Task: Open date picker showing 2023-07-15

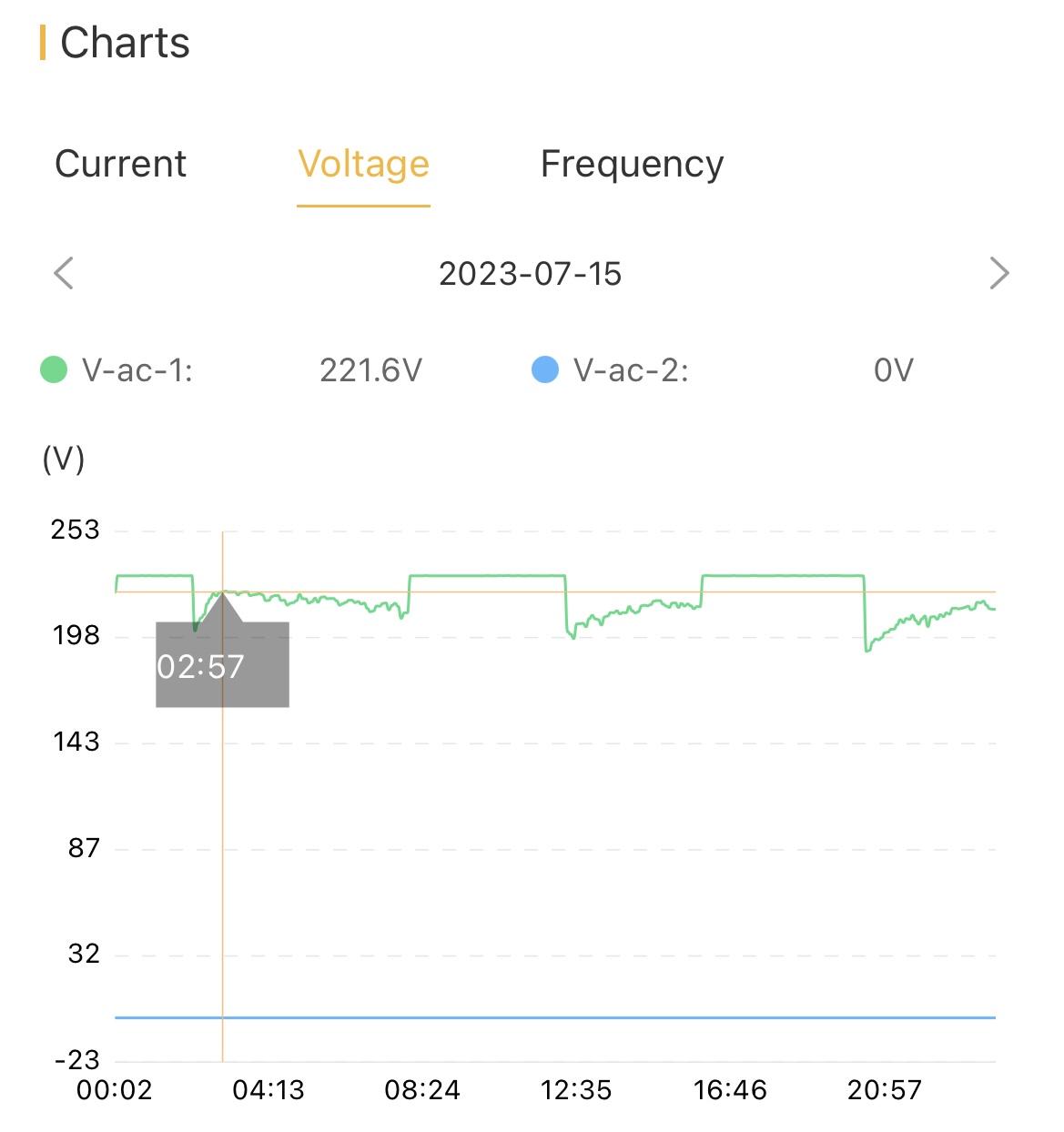Action: (530, 274)
